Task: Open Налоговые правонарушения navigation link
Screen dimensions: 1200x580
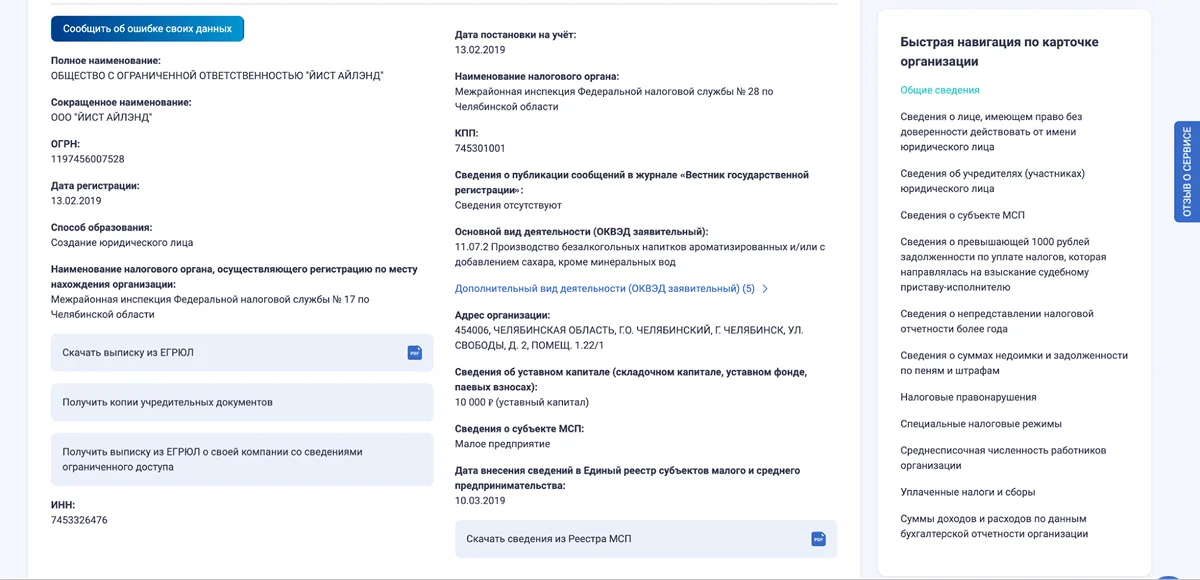Action: coord(968,397)
